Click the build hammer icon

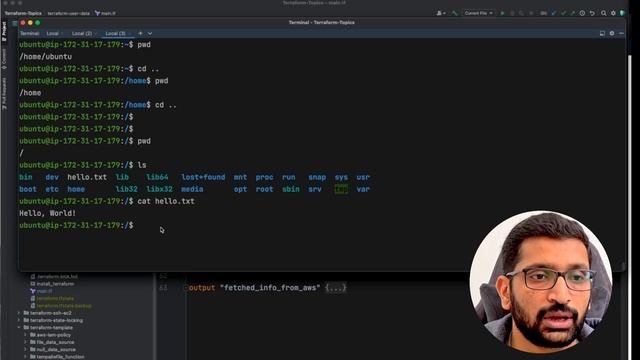tap(454, 13)
